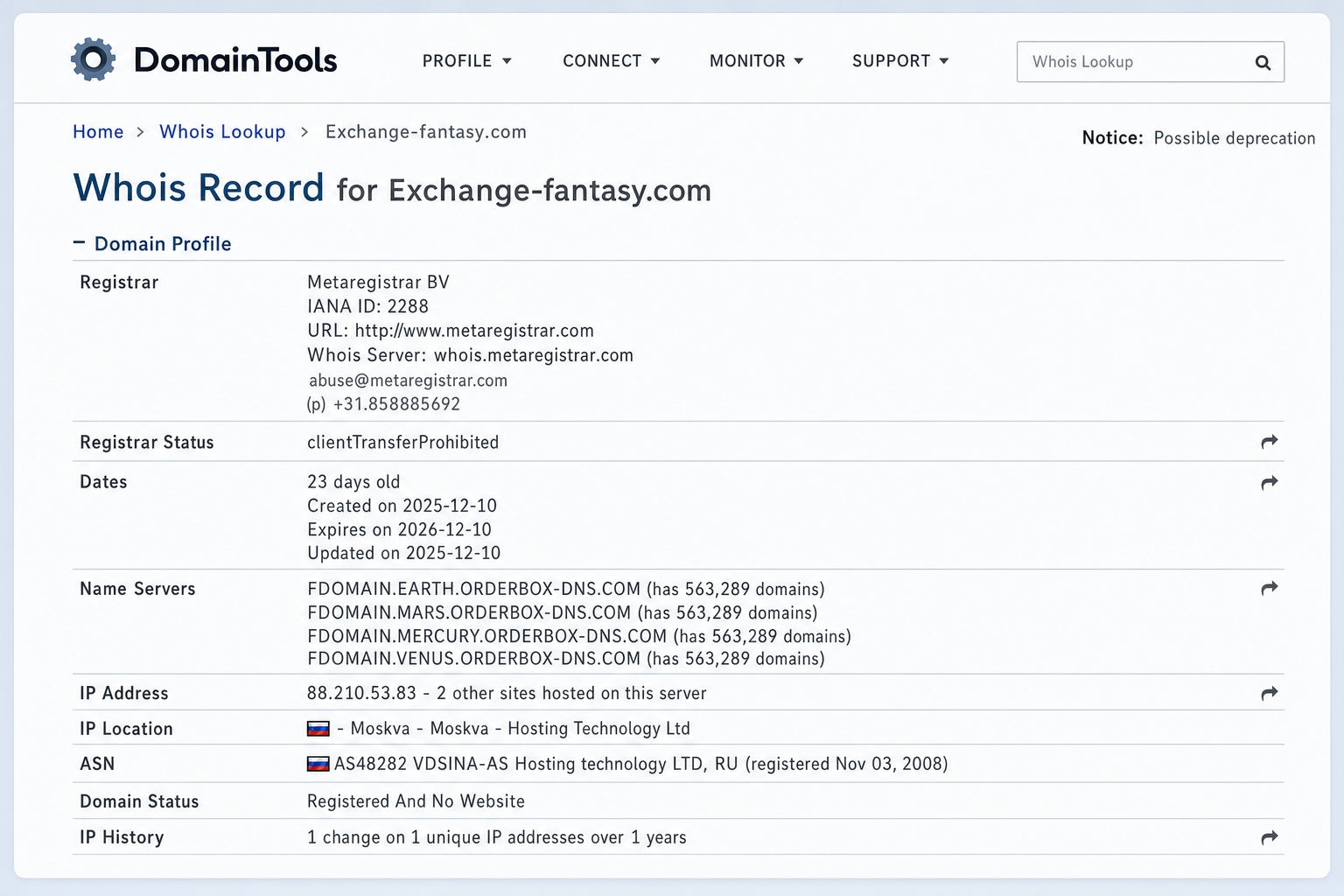Click the 23 days old text
This screenshot has width=1344, height=896.
pos(353,482)
